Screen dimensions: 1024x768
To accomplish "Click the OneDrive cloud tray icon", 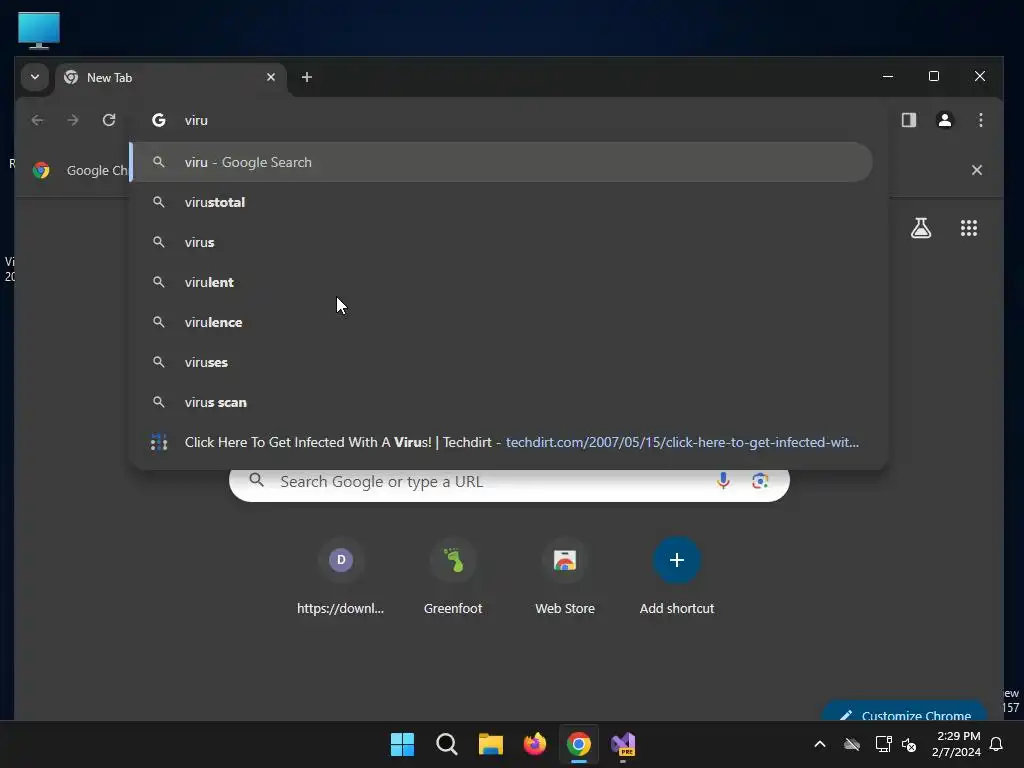I will [852, 744].
